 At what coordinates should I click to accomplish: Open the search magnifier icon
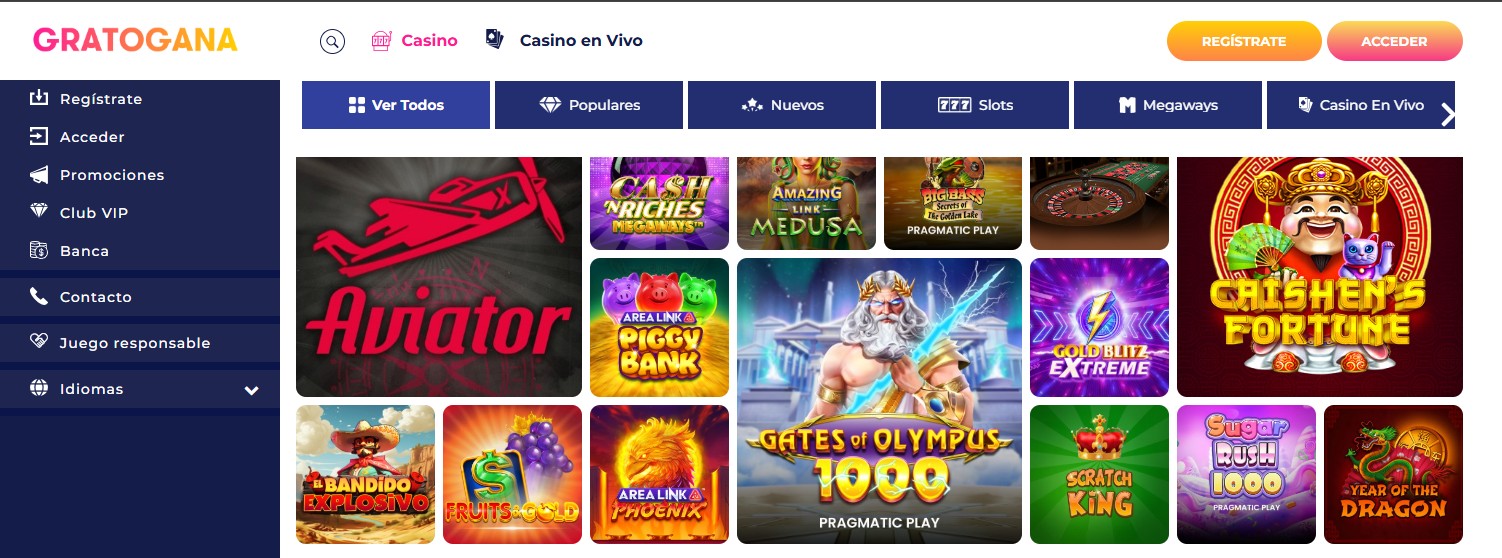point(332,41)
